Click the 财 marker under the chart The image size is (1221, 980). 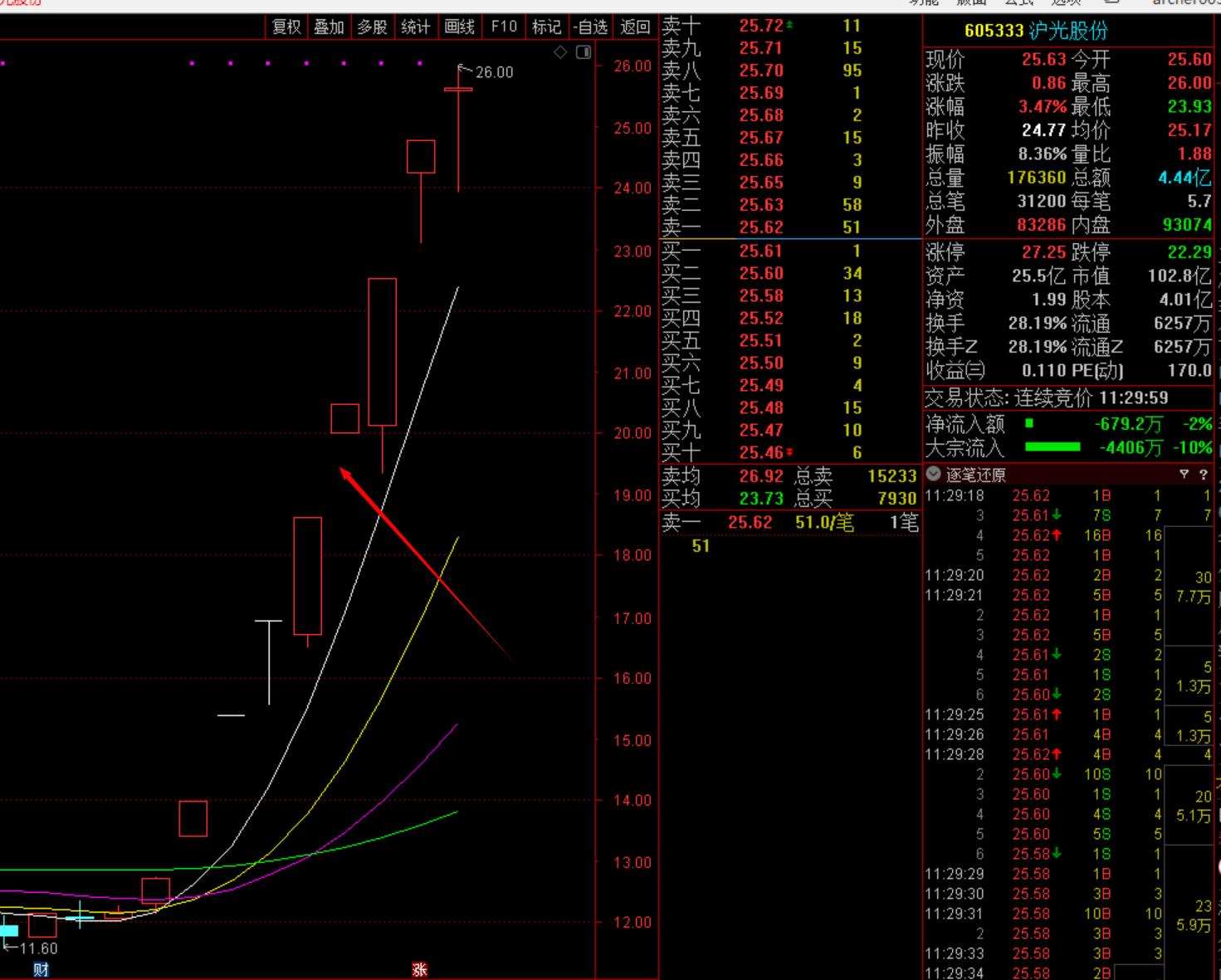[40, 969]
